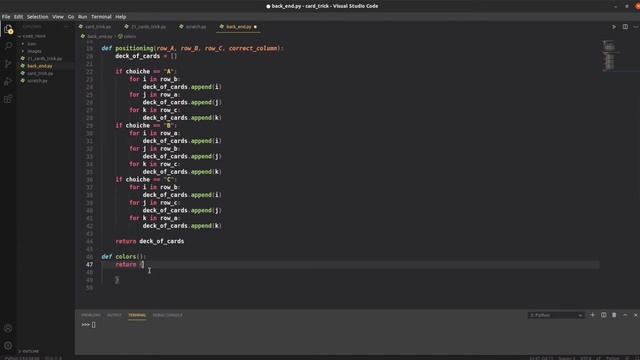The image size is (640, 360).
Task: Open the Selection menu
Action: 38,17
